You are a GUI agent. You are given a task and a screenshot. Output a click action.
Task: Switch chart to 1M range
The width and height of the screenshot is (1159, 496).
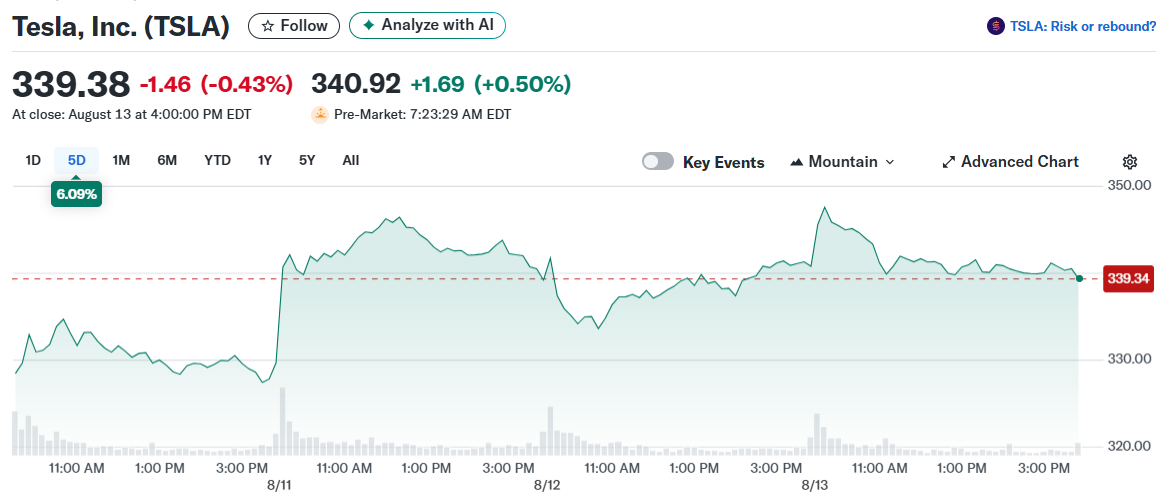tap(121, 160)
